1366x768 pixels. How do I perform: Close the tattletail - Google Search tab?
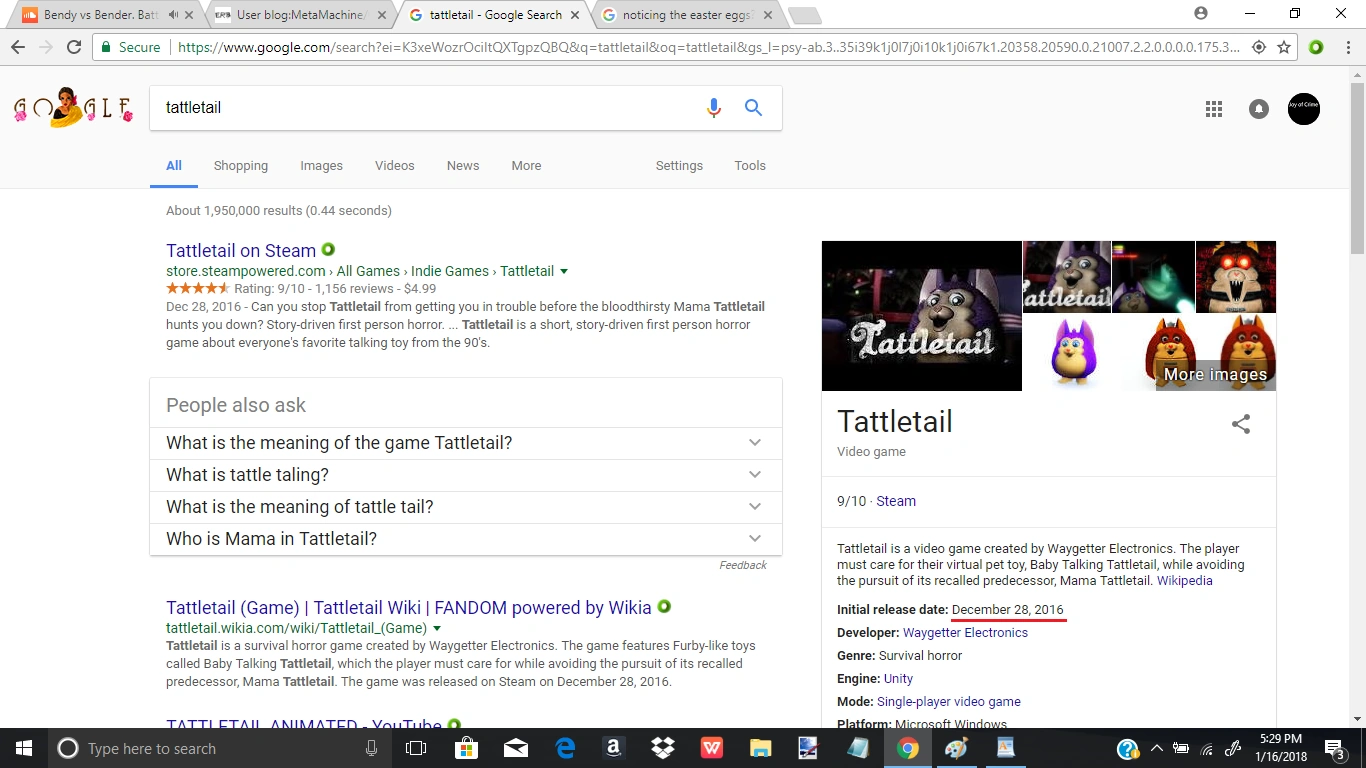573,15
